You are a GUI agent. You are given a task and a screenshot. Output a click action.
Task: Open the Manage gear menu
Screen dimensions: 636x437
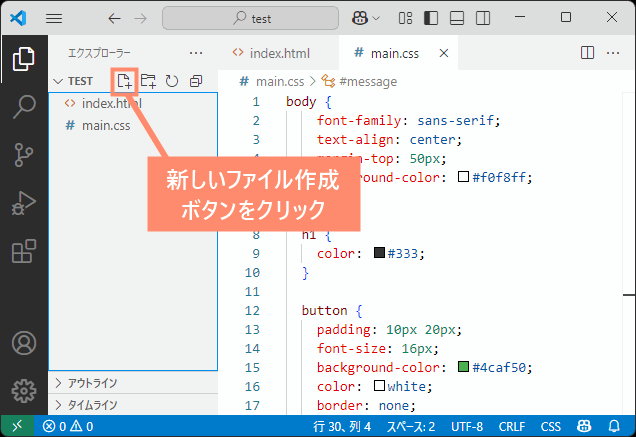[24, 391]
